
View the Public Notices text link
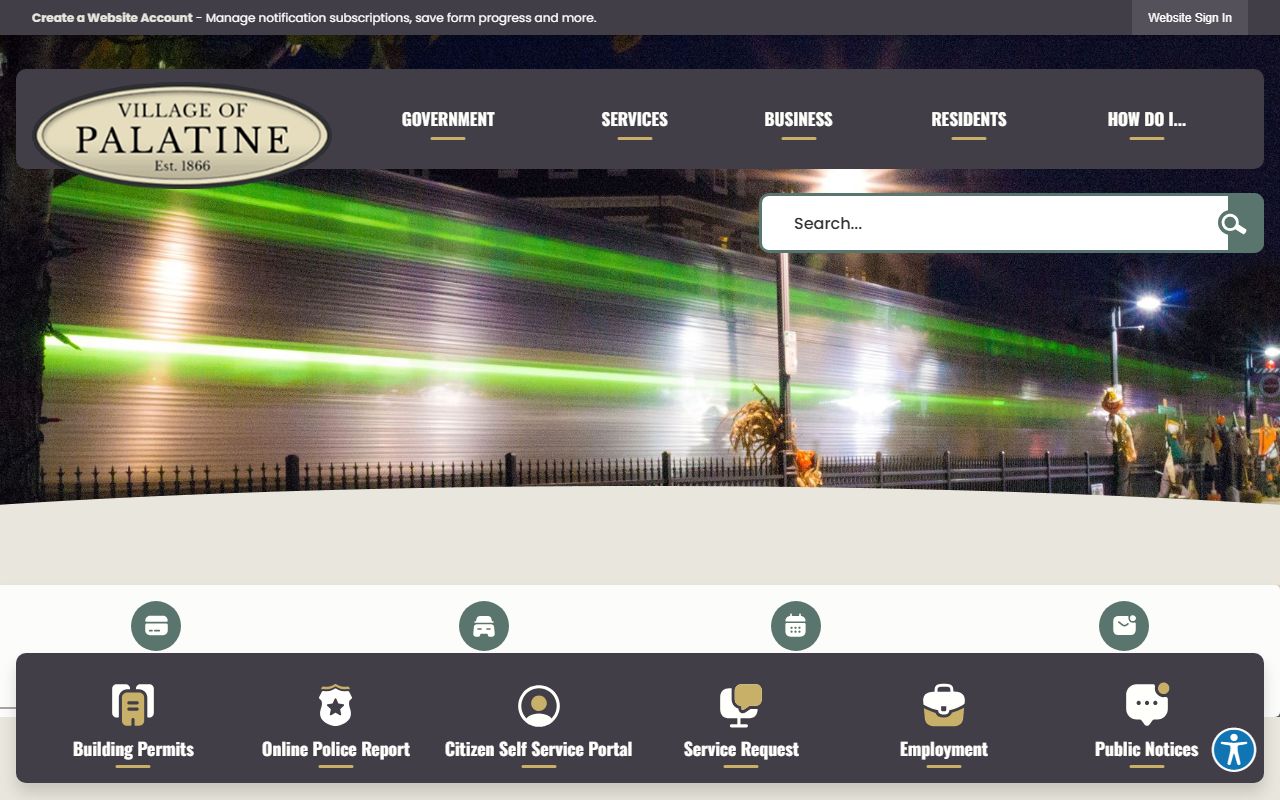point(1147,749)
